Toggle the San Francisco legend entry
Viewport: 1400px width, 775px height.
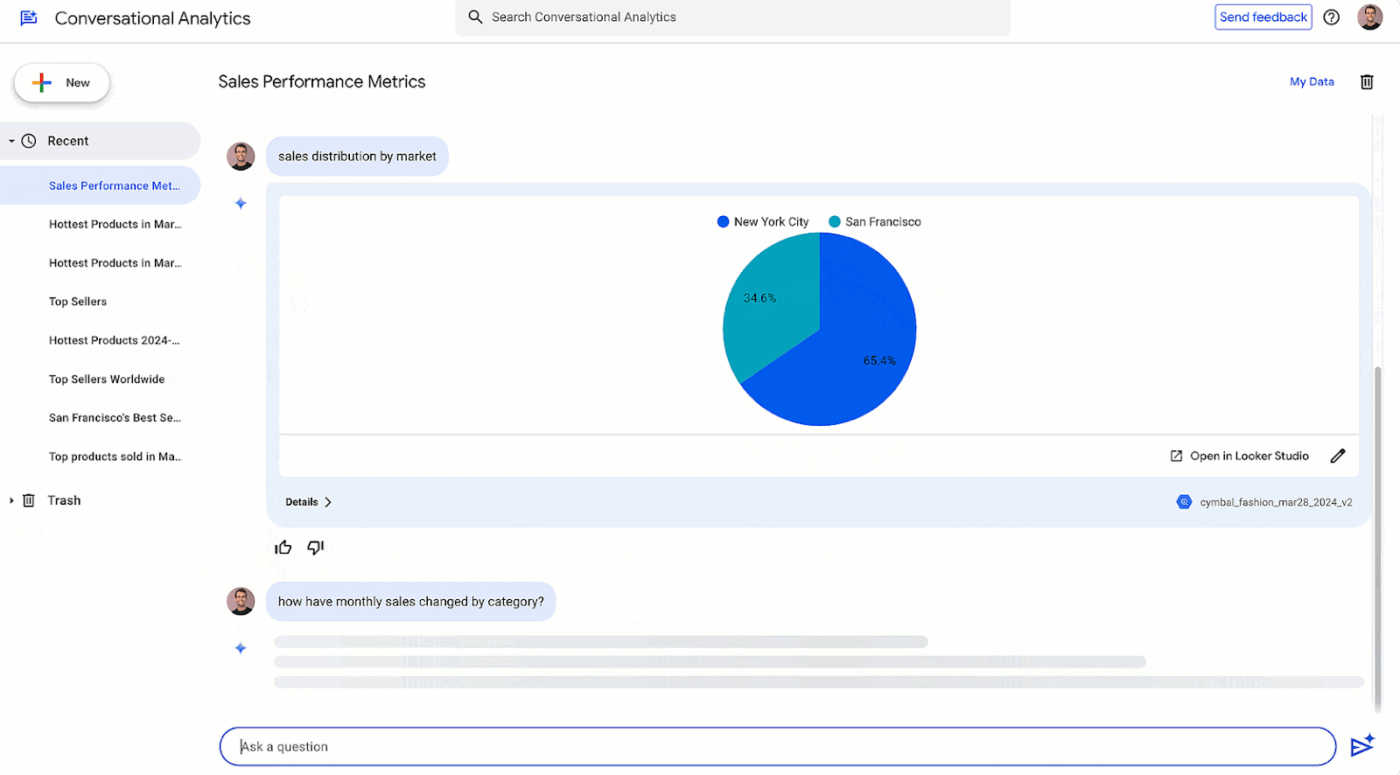[x=874, y=221]
